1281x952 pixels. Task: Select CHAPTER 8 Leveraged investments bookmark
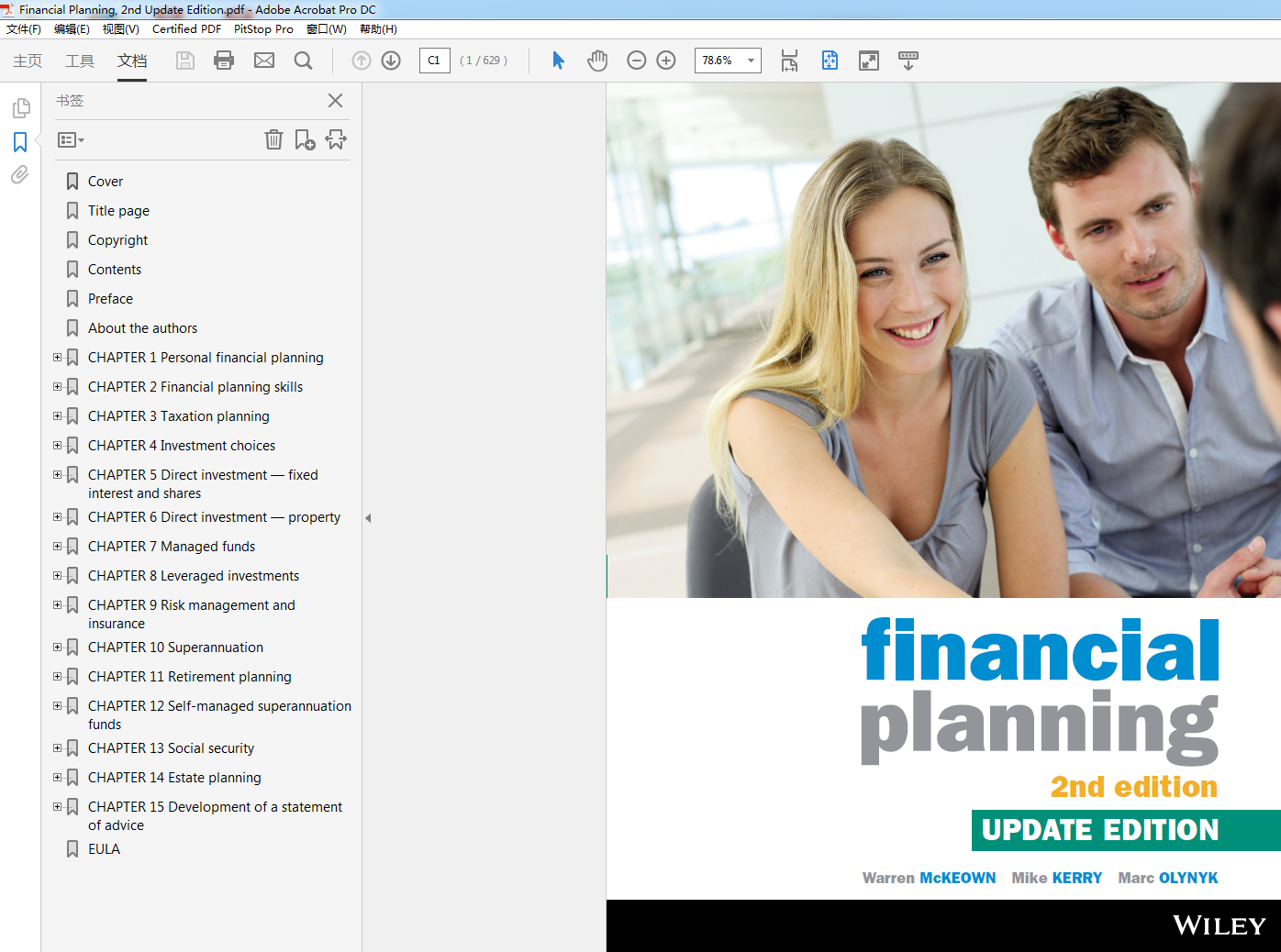pyautogui.click(x=194, y=576)
